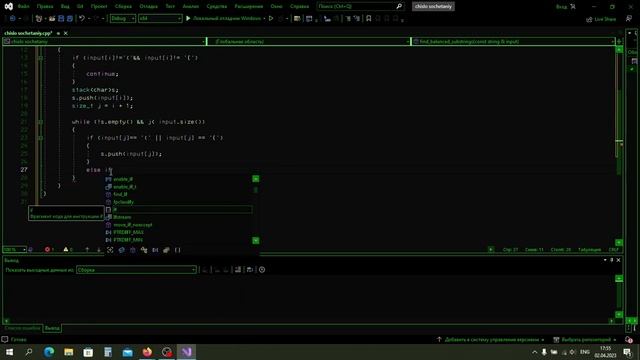Collapse the while loop code block
Screen dimensions: 640x360
coord(40,122)
